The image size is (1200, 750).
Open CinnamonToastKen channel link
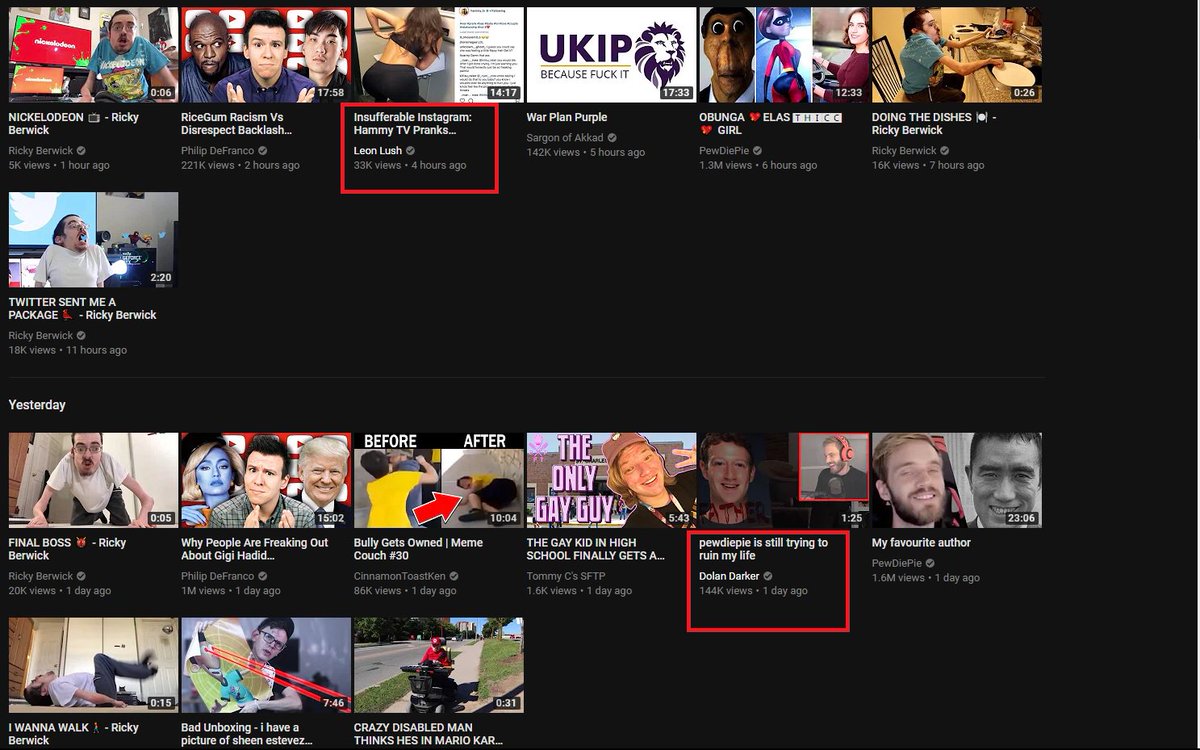coord(400,576)
